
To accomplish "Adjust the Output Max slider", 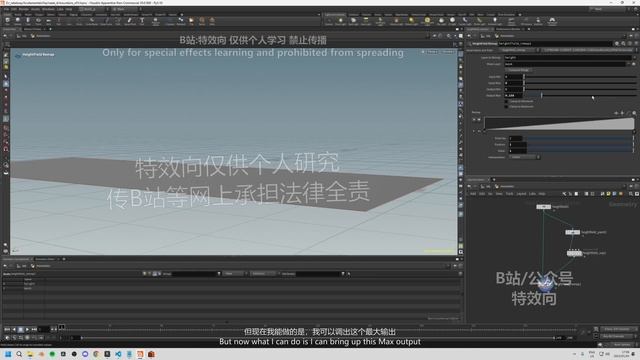I will coord(580,96).
